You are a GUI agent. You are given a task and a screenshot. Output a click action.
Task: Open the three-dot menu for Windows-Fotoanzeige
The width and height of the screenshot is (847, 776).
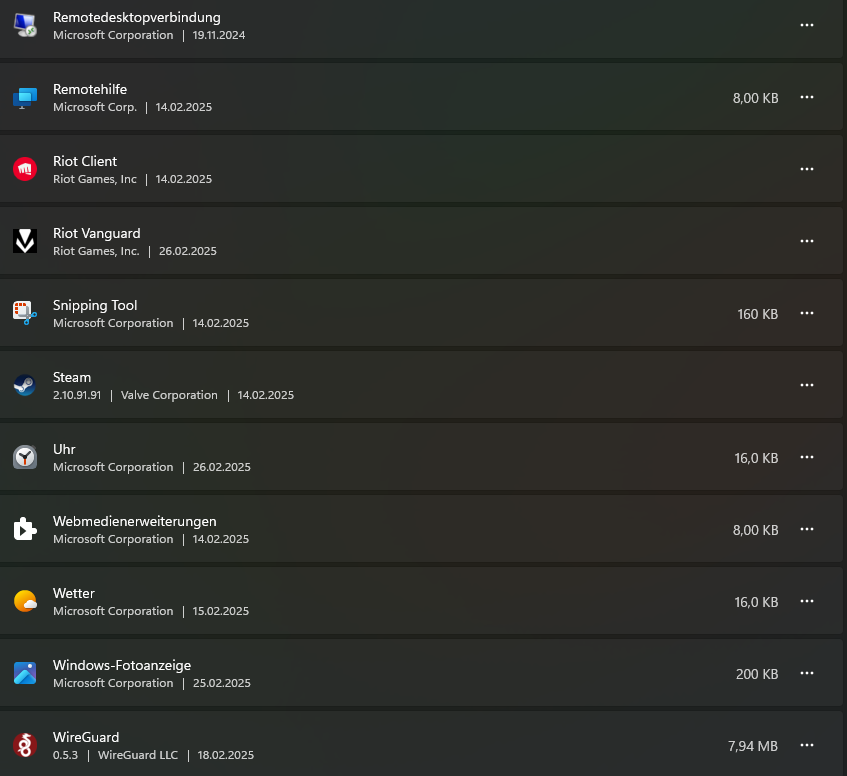pos(807,673)
